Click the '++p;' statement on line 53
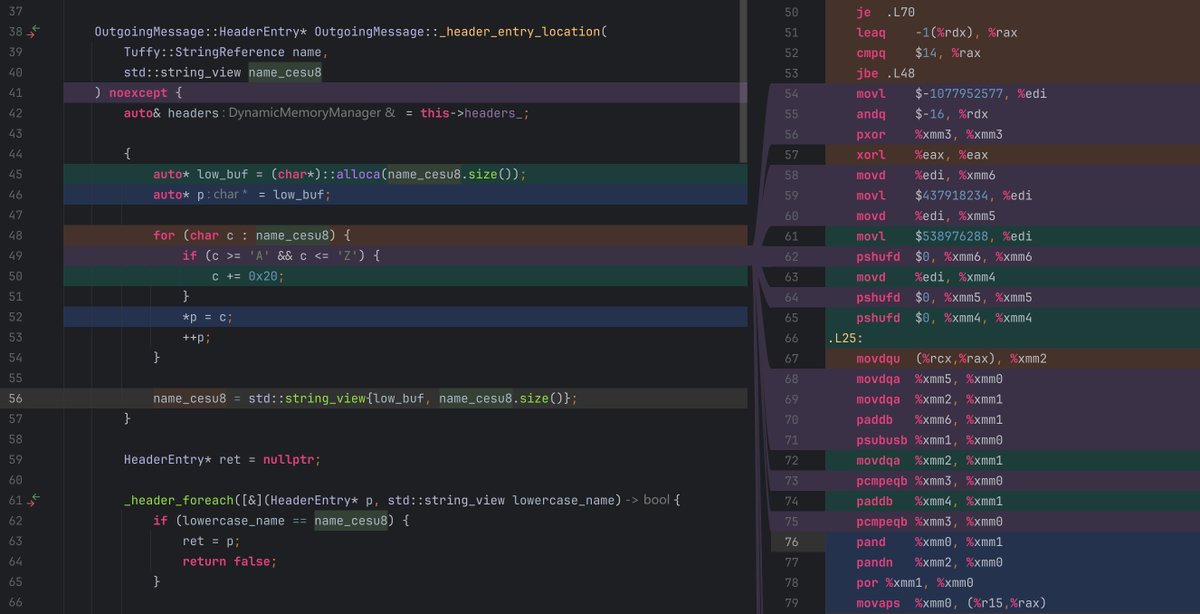This screenshot has height=614, width=1200. point(197,337)
